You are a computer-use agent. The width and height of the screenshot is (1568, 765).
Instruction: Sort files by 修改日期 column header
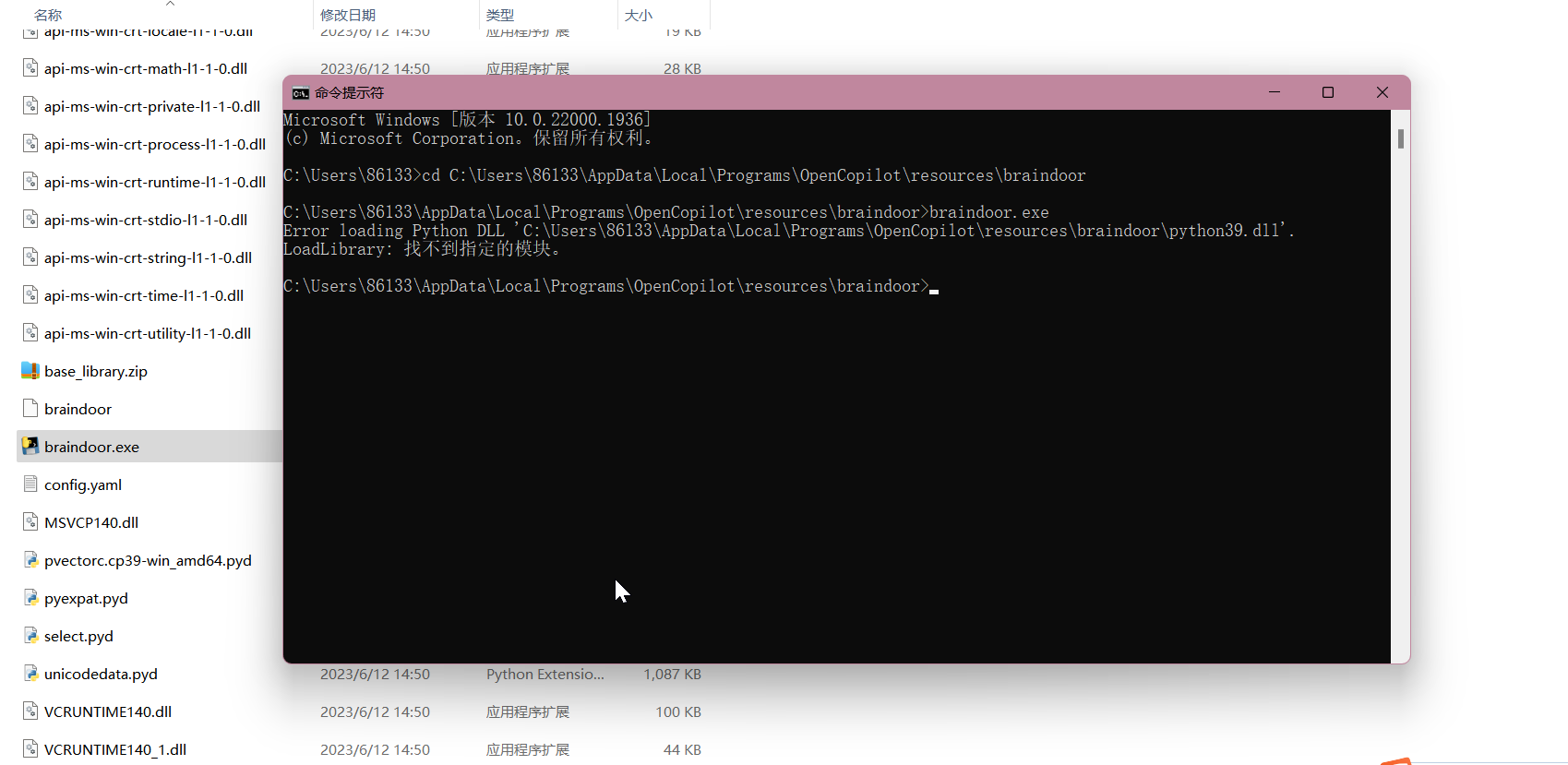point(348,15)
